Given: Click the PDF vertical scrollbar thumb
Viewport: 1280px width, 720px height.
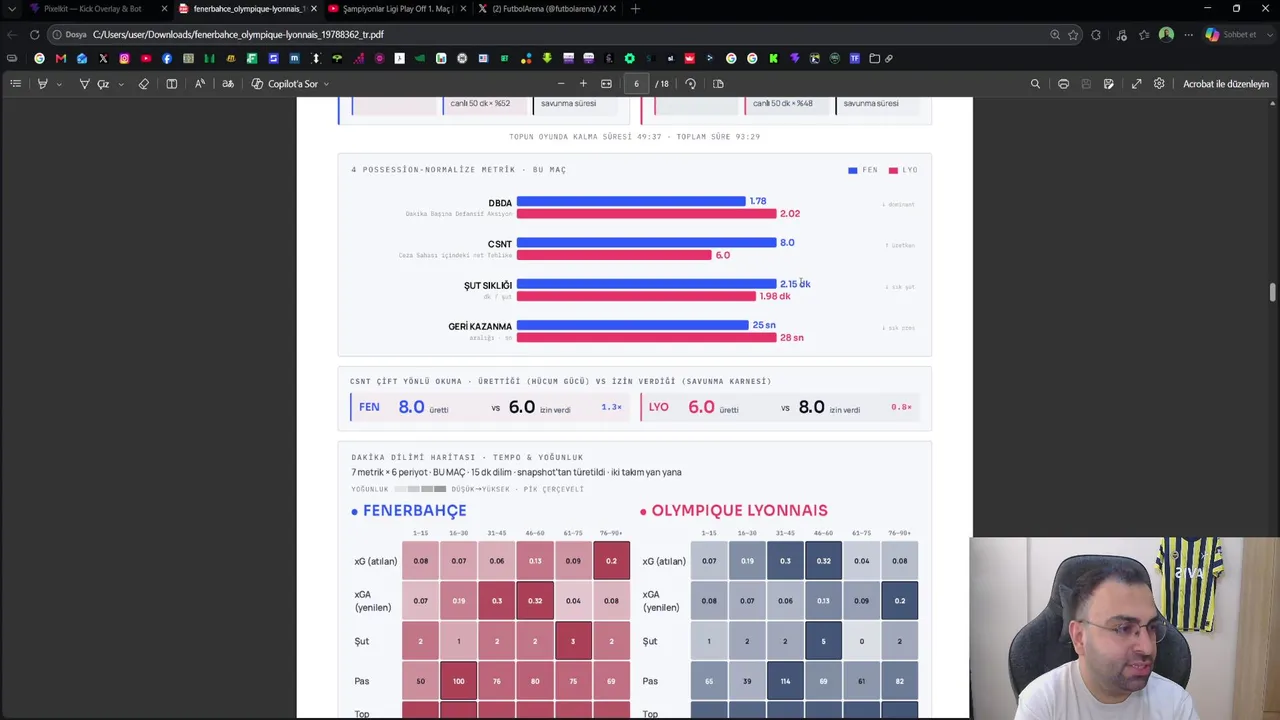Looking at the screenshot, I should click(1273, 292).
